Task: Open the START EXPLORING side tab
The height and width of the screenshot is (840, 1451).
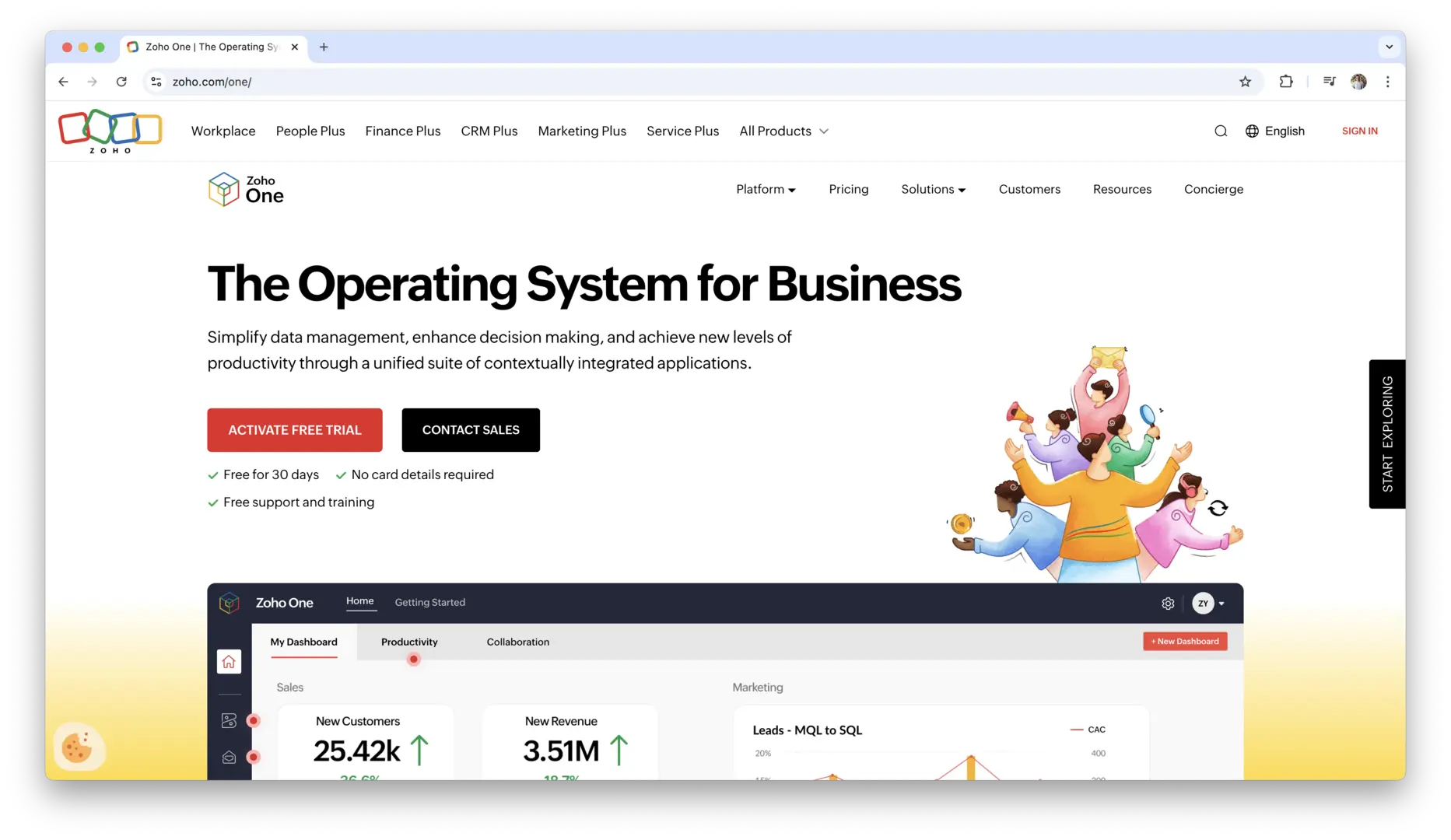Action: click(1387, 434)
